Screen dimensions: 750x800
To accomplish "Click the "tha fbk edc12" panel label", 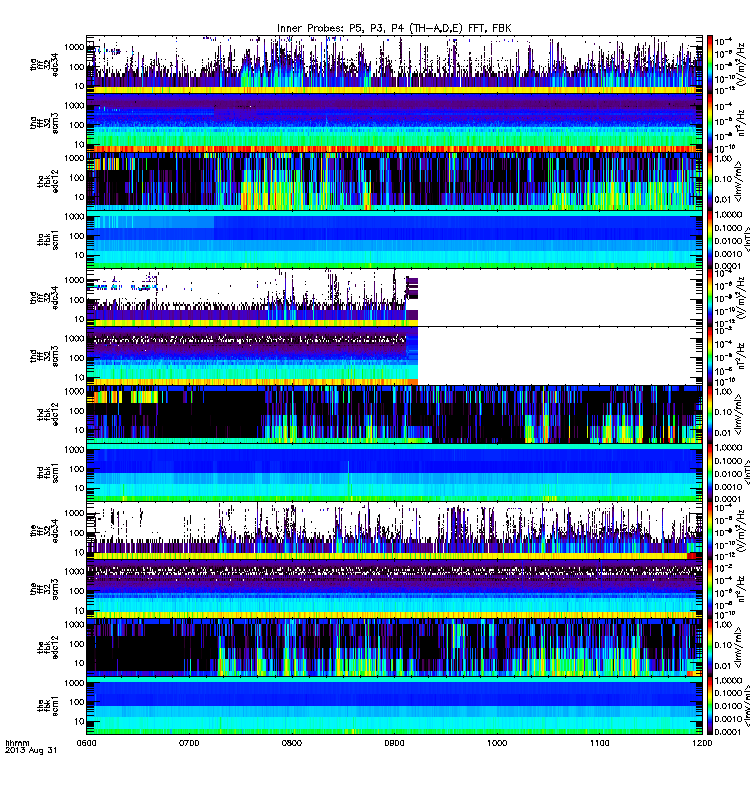I will (x=48, y=181).
